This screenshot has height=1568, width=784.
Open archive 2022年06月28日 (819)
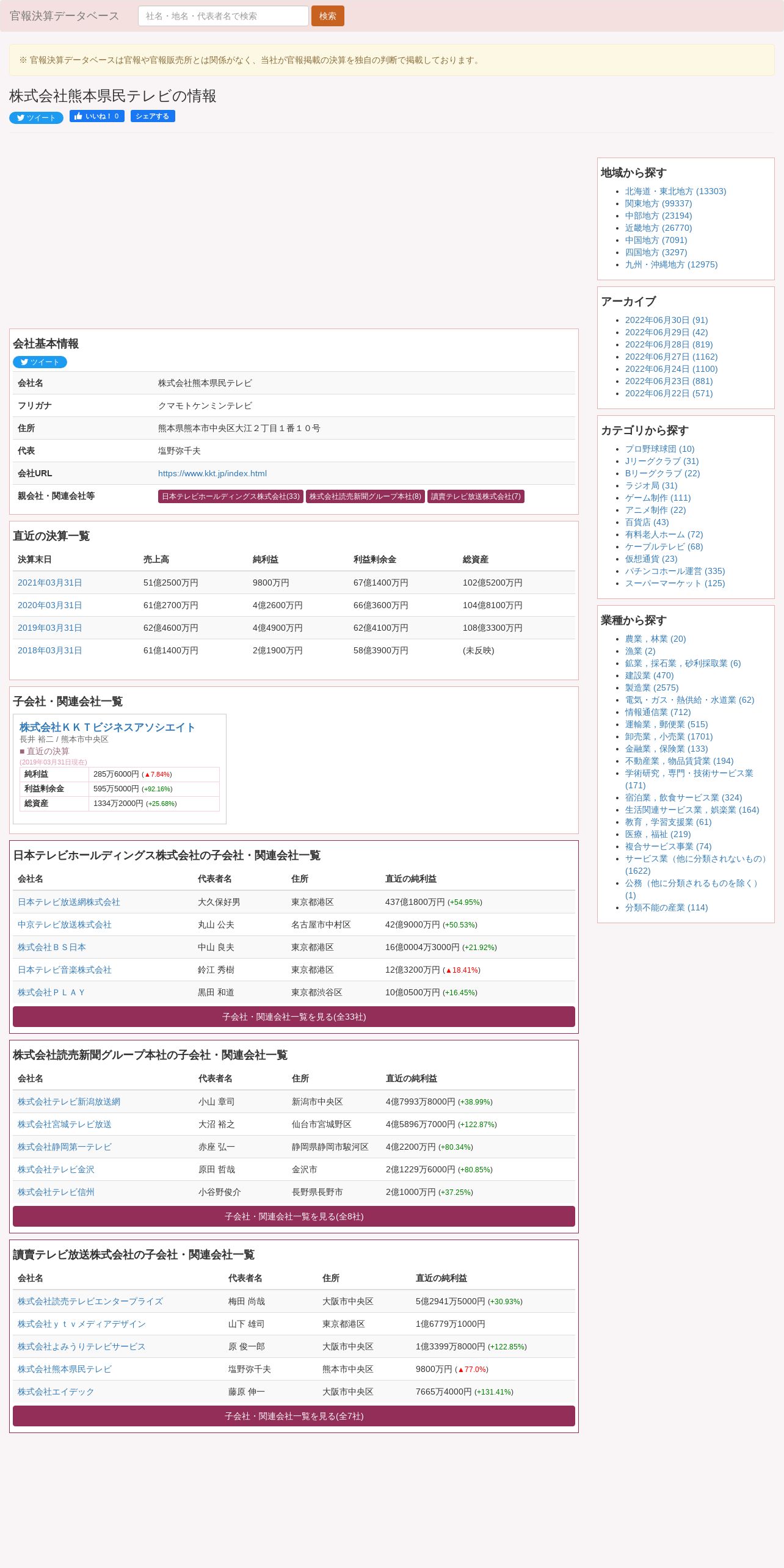click(669, 344)
